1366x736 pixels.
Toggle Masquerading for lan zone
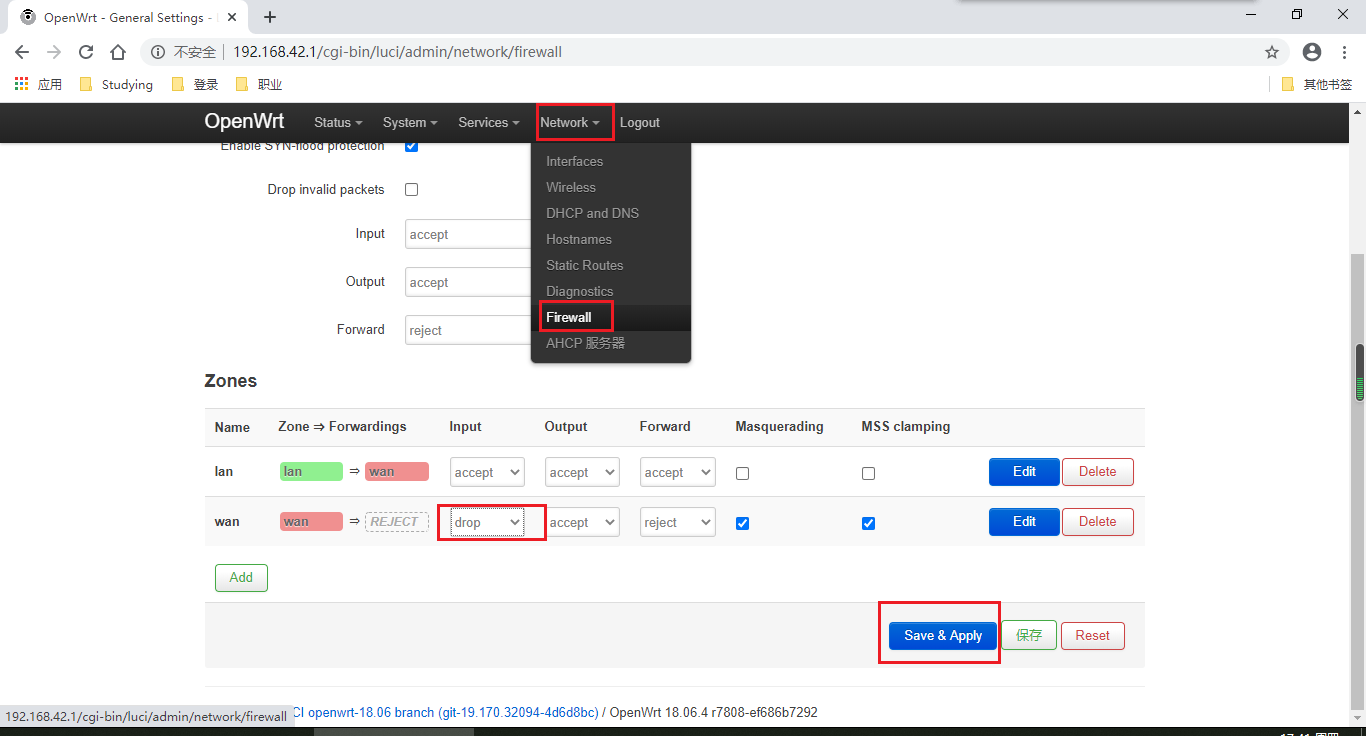pos(742,473)
